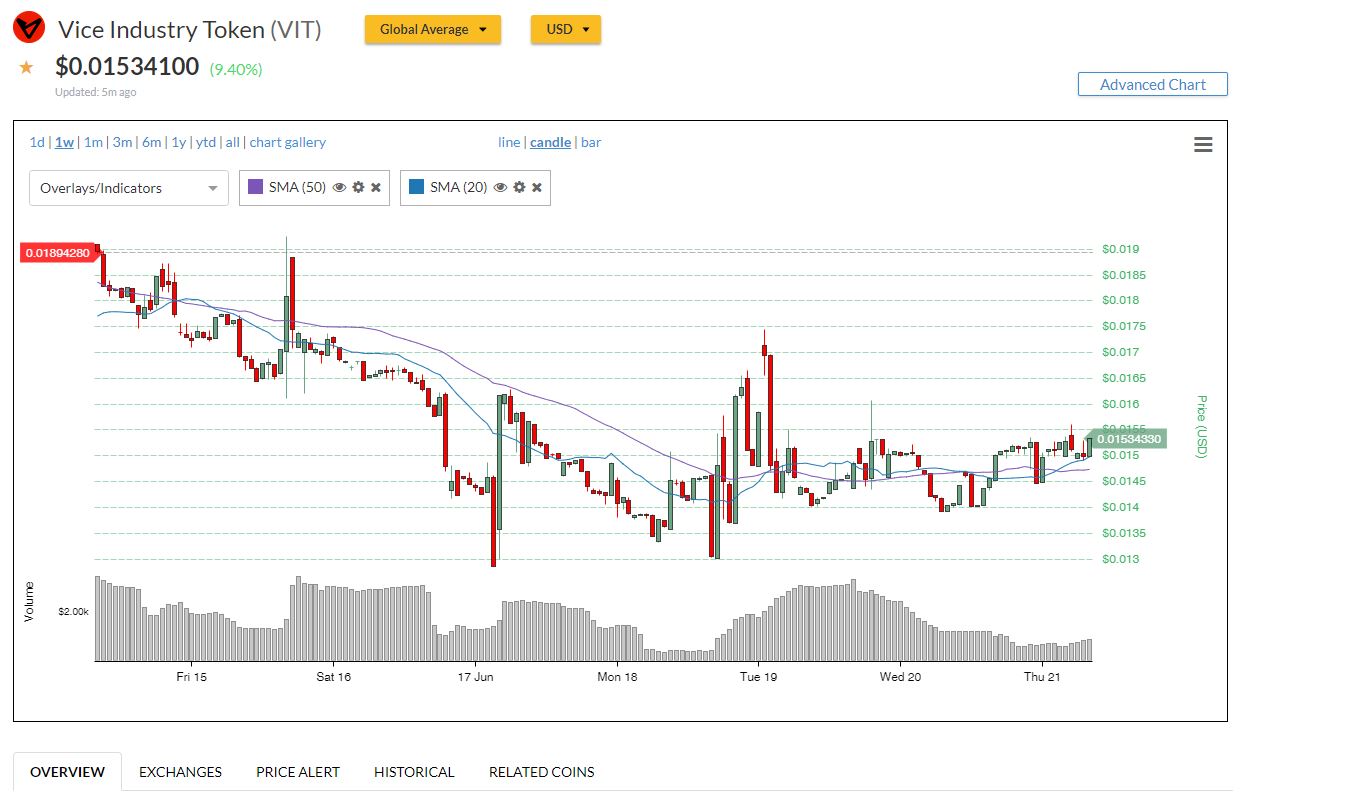Switch to the HISTORICAL tab
1346x798 pixels.
point(414,772)
